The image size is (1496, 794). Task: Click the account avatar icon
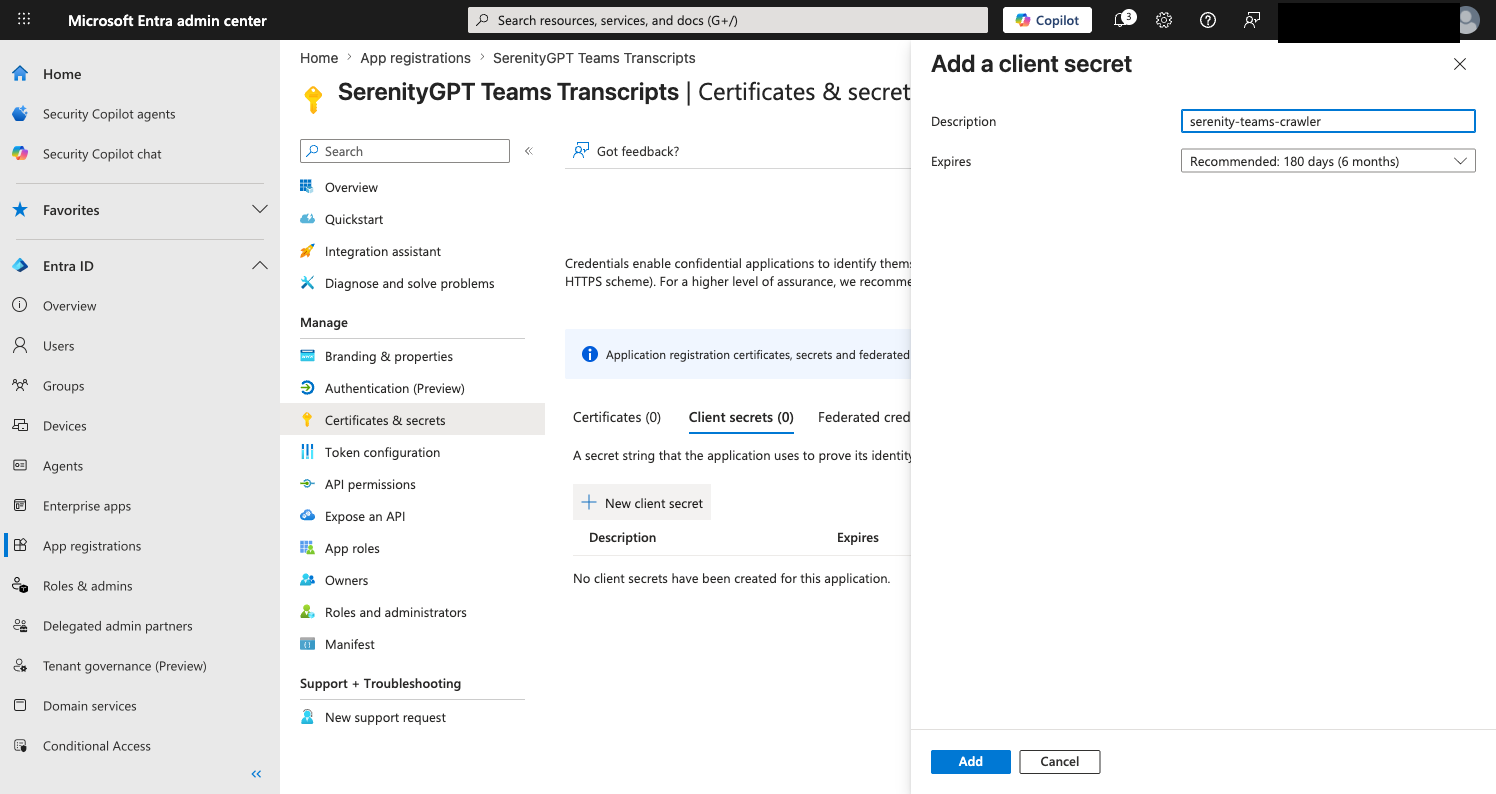[x=1467, y=20]
